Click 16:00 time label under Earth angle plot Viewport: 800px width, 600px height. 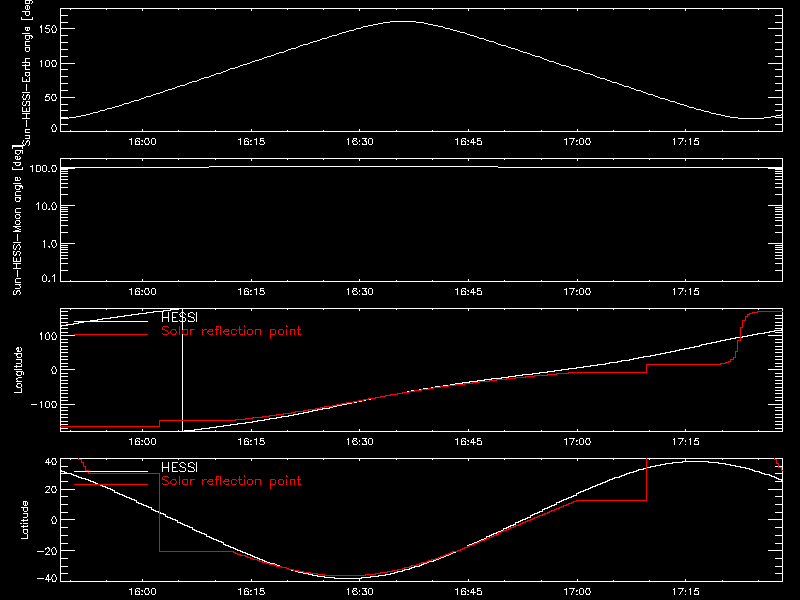142,142
